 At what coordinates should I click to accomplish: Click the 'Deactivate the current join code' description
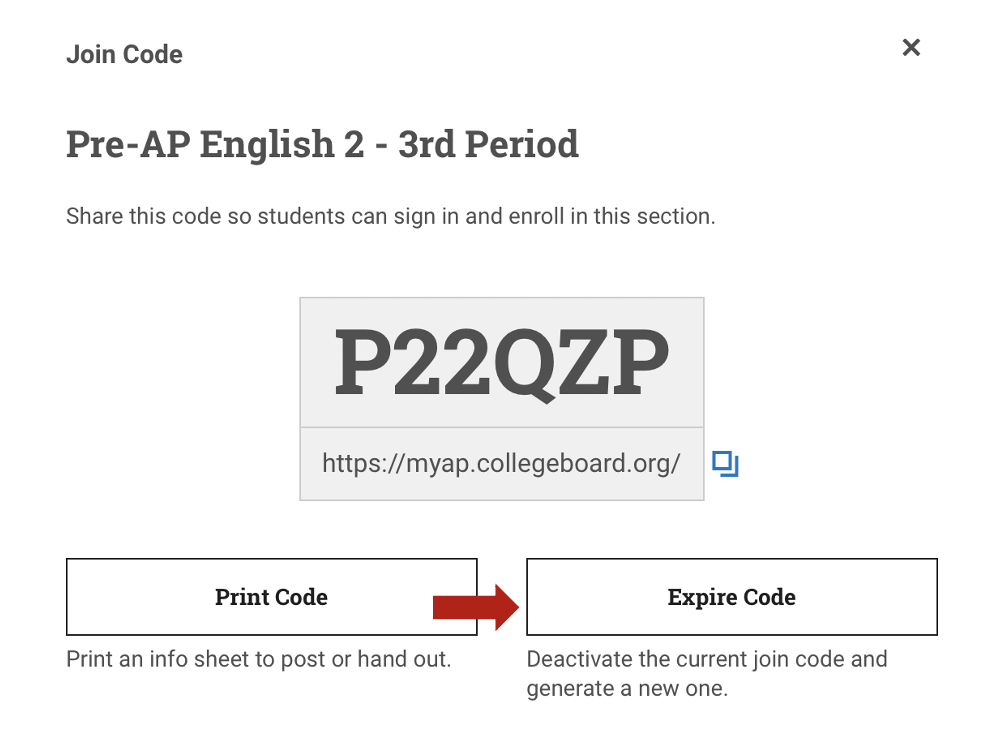tap(706, 674)
